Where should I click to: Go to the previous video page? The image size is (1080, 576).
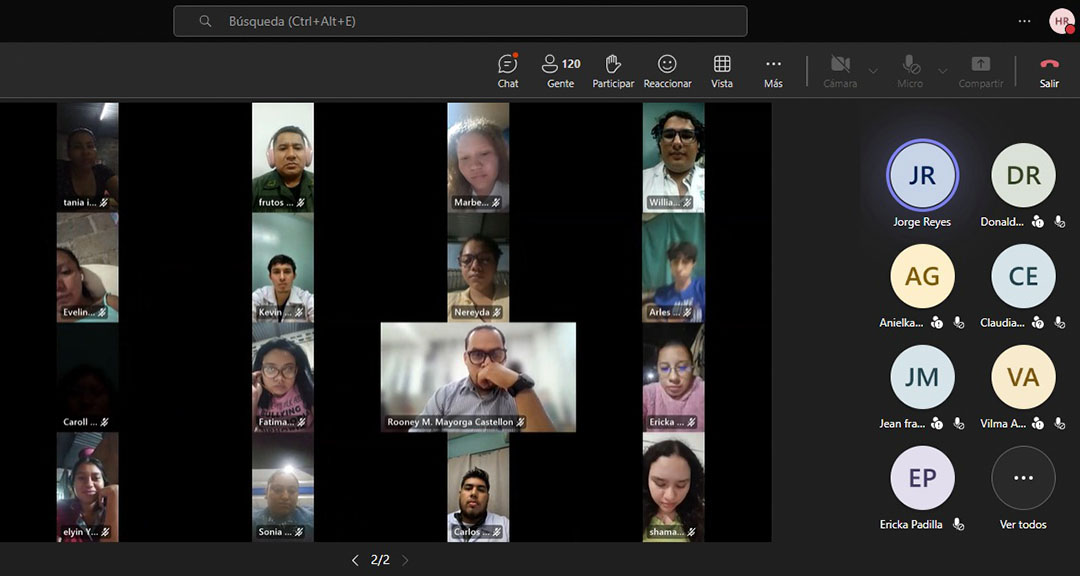coord(355,560)
